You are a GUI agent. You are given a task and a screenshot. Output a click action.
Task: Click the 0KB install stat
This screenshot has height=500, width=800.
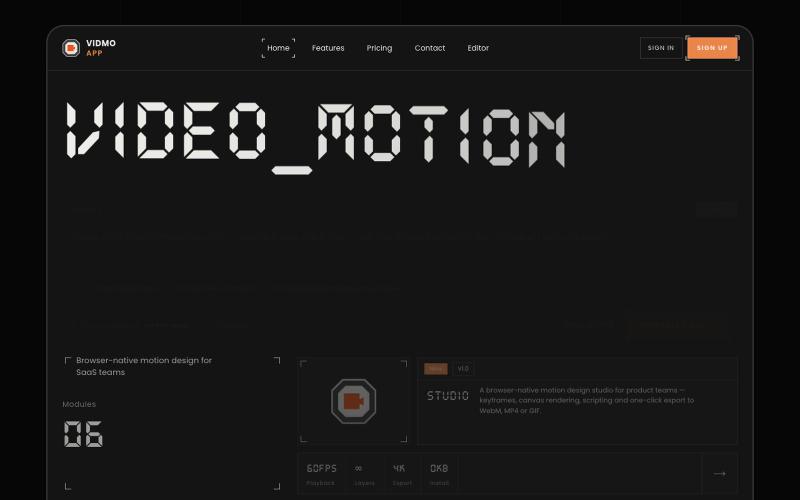[439, 474]
